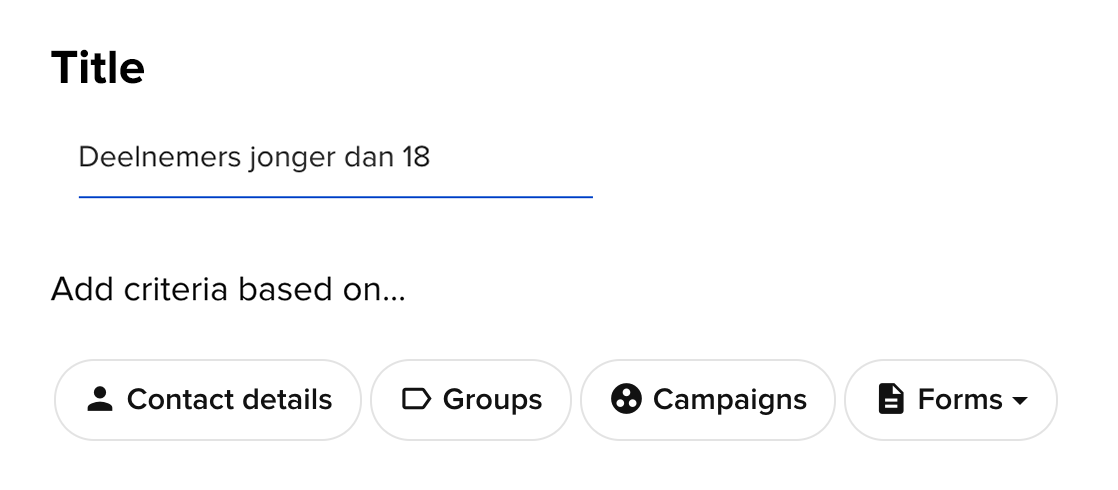Click the blue underline of Title field
The height and width of the screenshot is (490, 1118).
(335, 197)
